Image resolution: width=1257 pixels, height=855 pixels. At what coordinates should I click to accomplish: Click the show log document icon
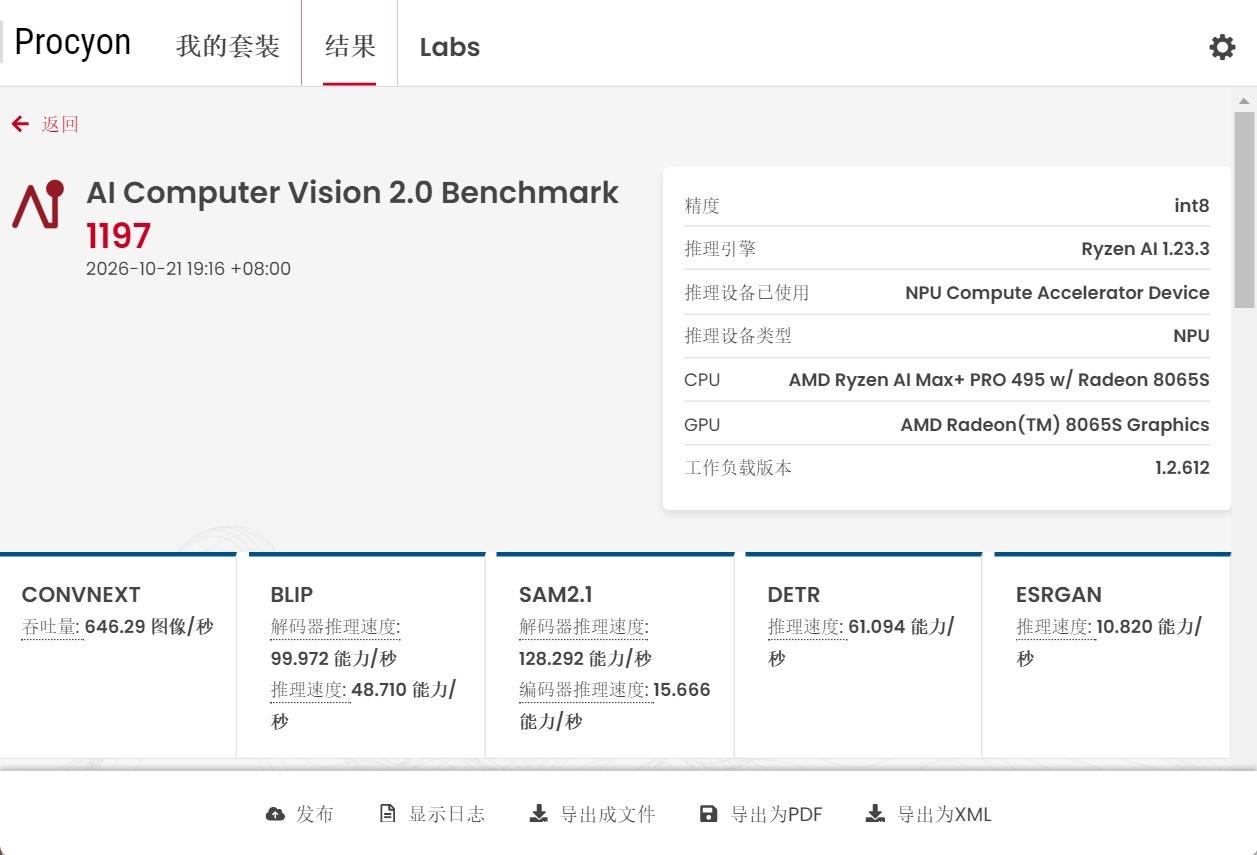tap(387, 814)
